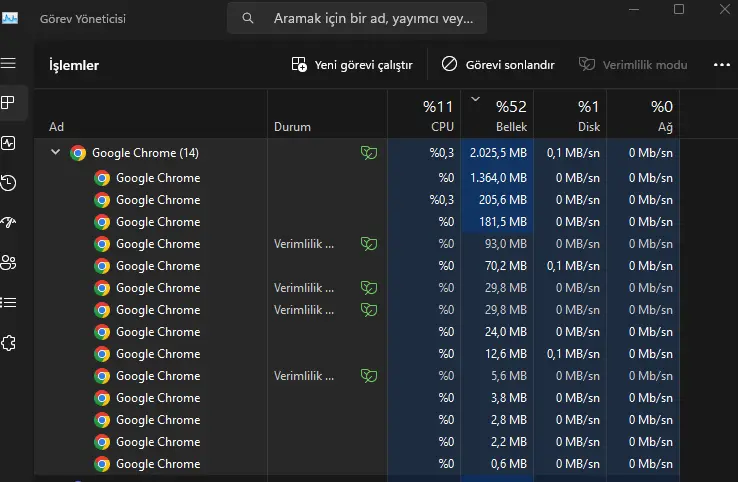Click the leaf icon on the 5,6 MB row
Viewport: 738px width, 482px height.
[x=369, y=376]
